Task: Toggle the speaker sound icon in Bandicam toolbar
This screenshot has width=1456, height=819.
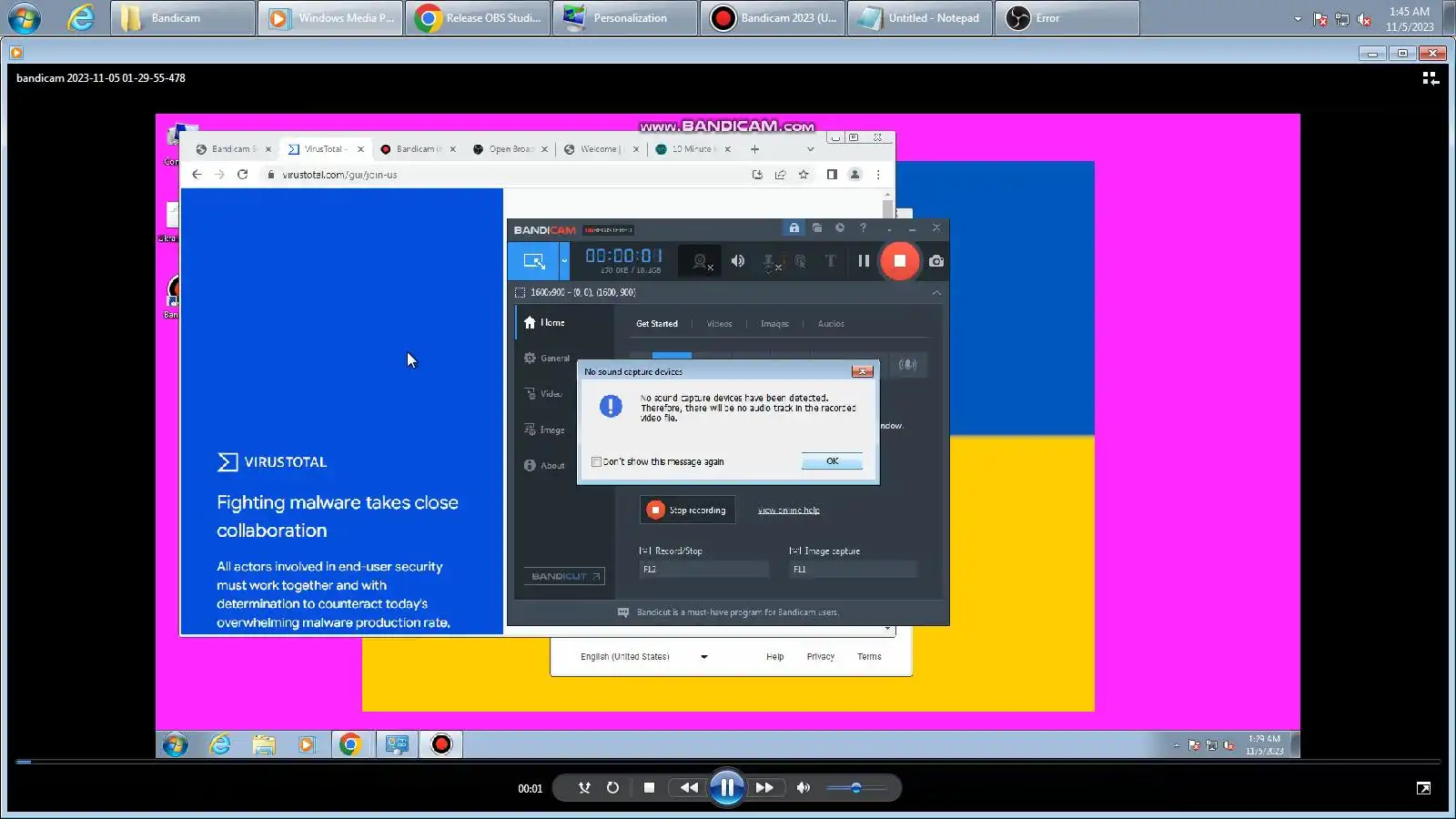Action: (738, 261)
